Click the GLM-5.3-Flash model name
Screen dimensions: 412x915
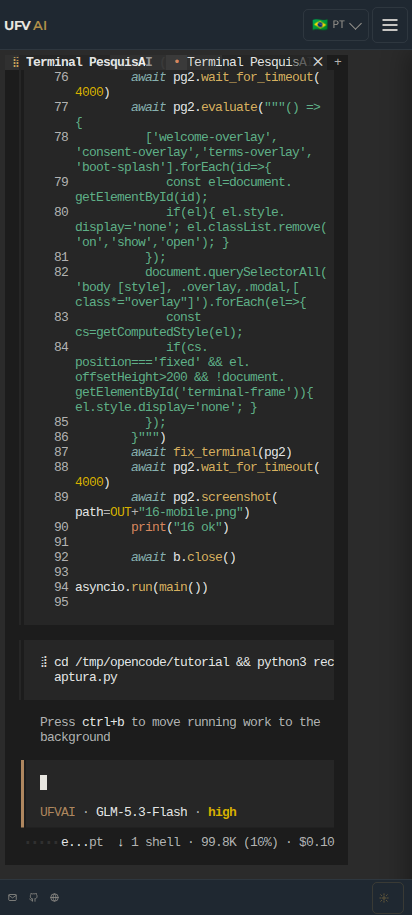(142, 812)
